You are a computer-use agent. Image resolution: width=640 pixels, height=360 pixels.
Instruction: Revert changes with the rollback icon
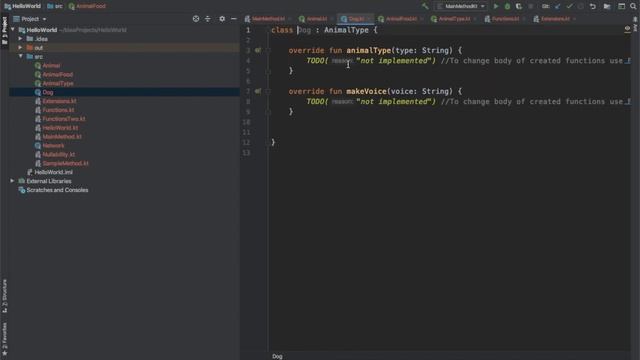[x=593, y=6]
